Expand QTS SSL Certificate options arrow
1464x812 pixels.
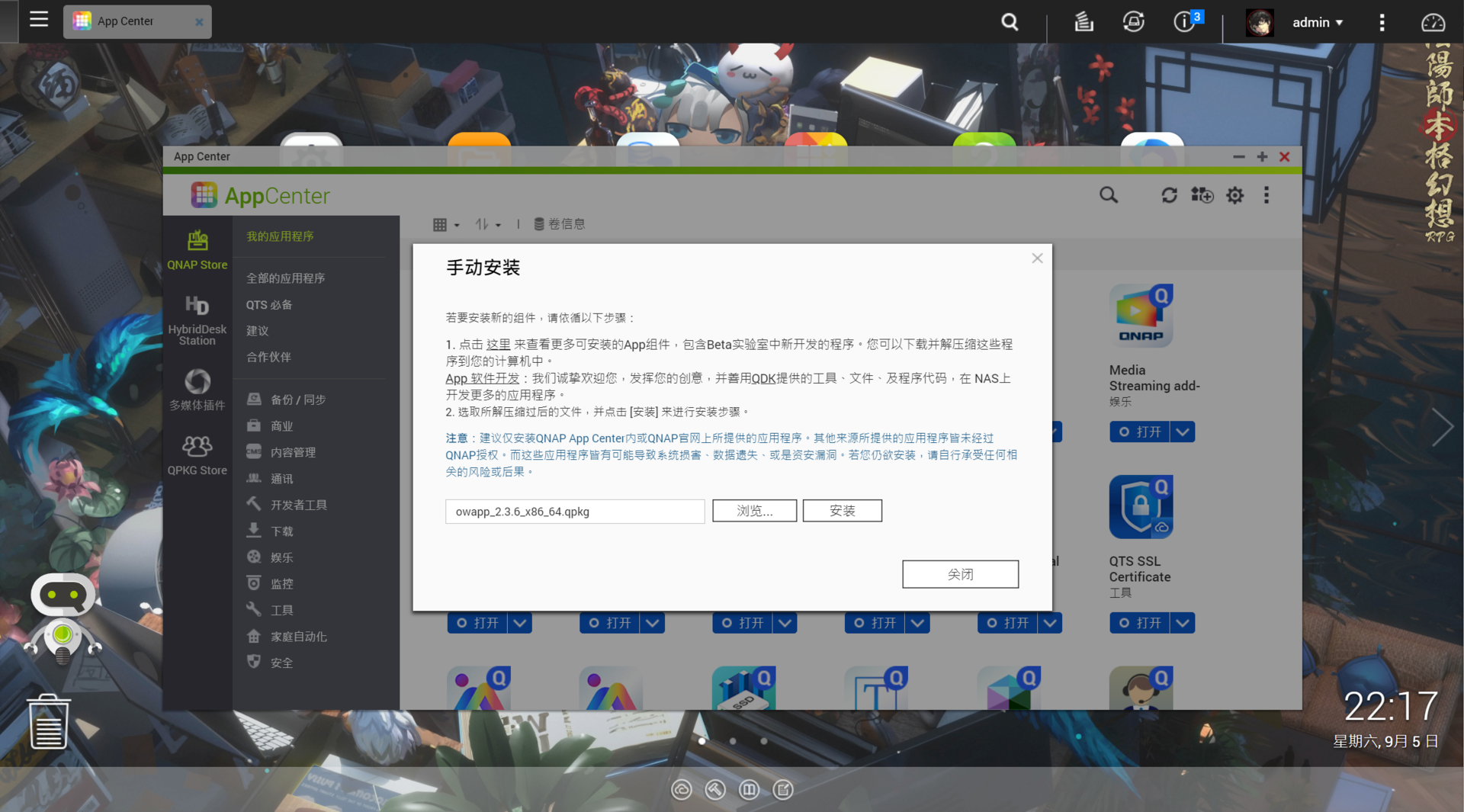pos(1183,623)
